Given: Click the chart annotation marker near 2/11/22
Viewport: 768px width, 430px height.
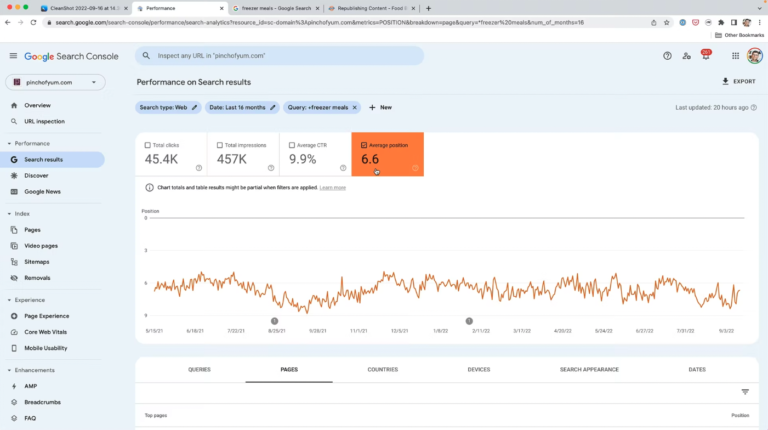Looking at the screenshot, I should [469, 321].
